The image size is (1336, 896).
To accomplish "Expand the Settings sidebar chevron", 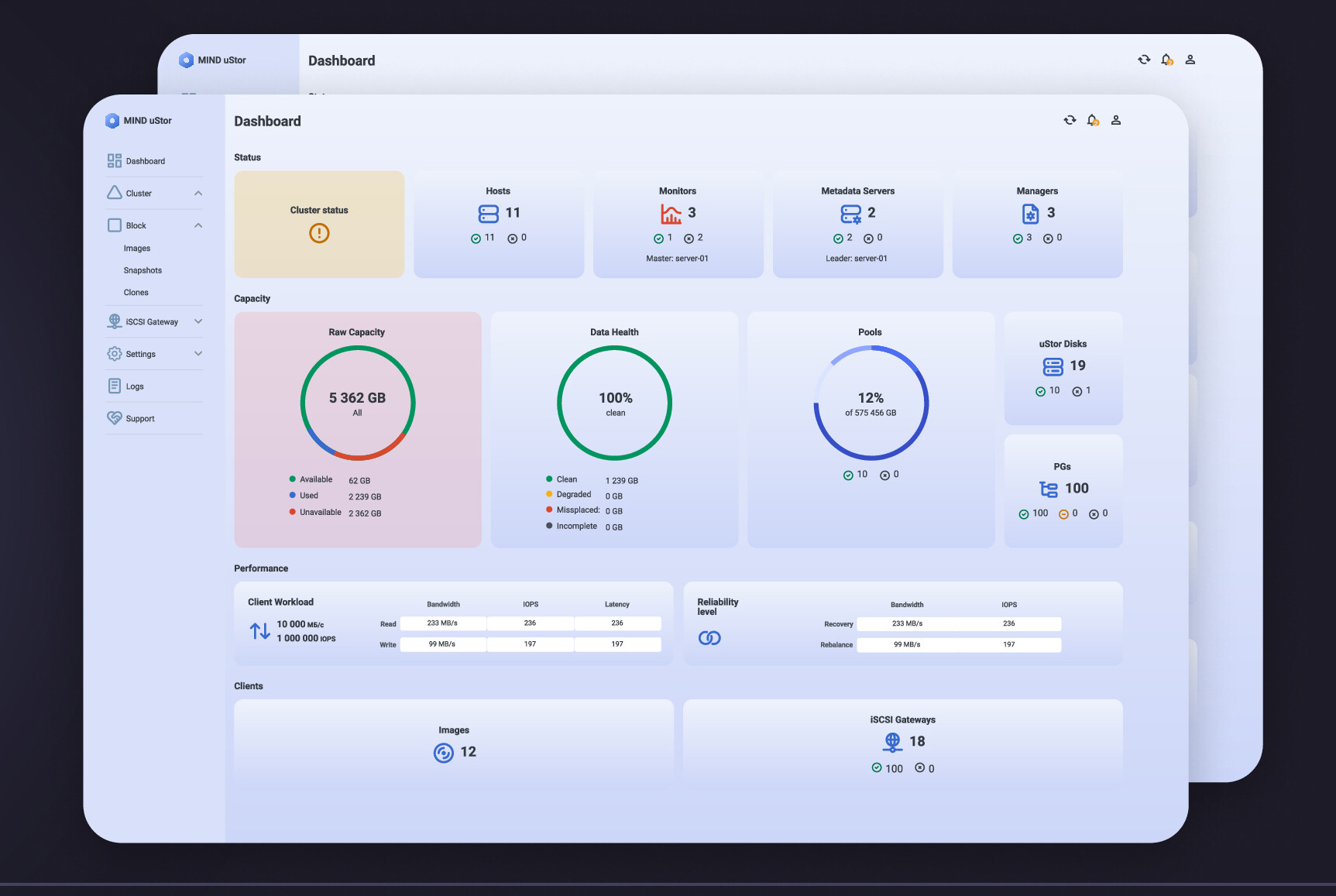I will coord(198,354).
